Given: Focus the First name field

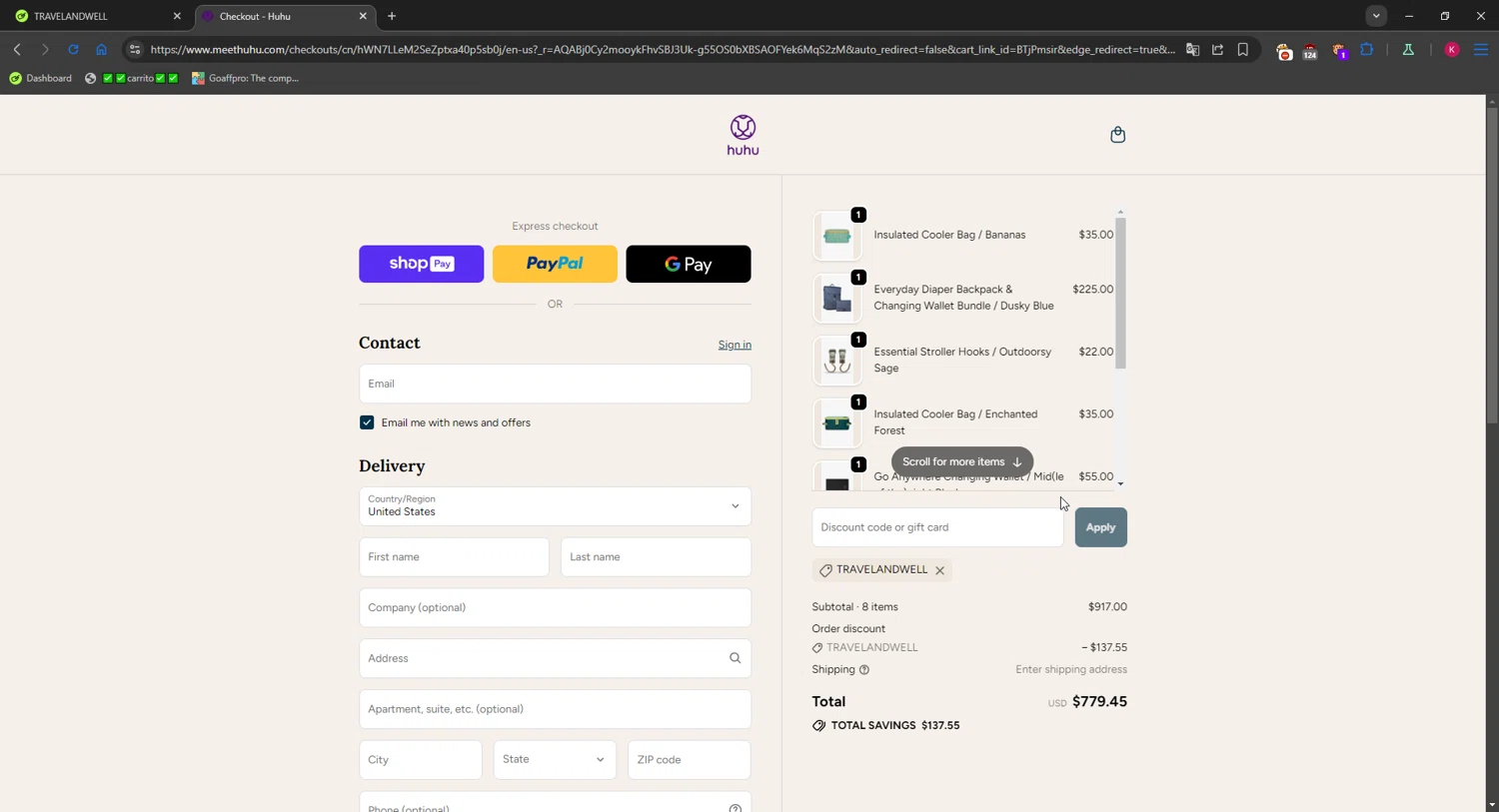Looking at the screenshot, I should (454, 557).
